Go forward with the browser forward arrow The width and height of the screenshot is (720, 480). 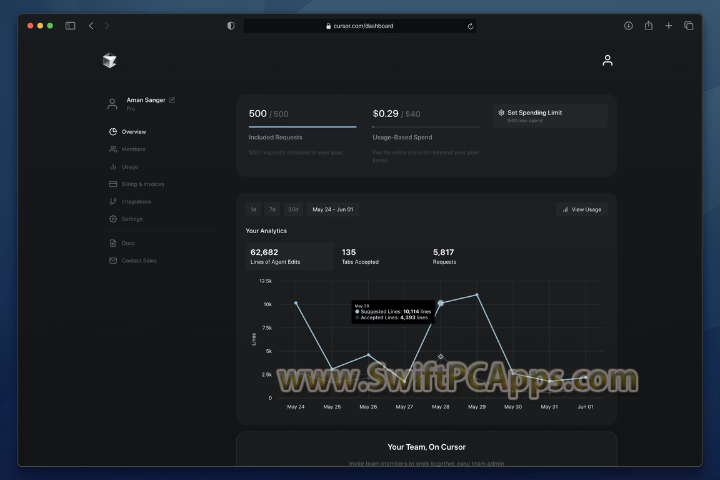107,26
